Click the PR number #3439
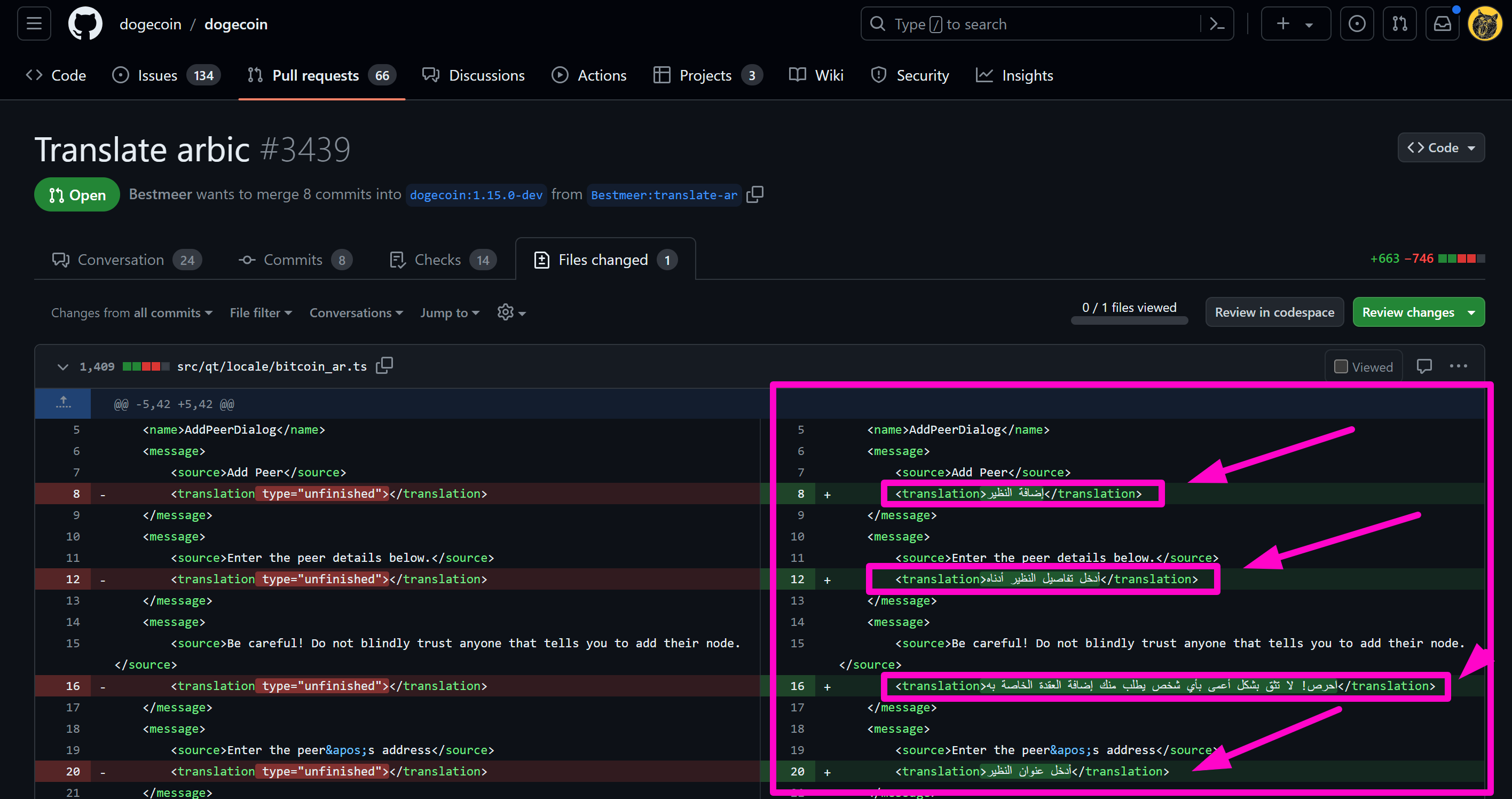 (x=305, y=149)
